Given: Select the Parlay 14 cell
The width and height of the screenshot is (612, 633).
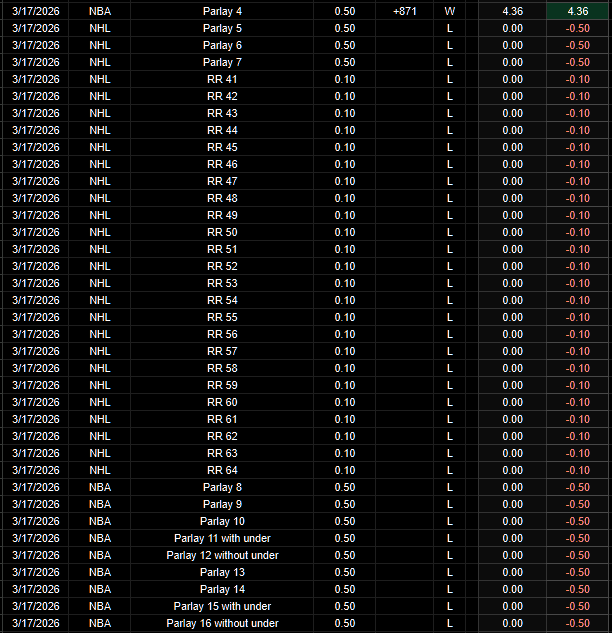Looking at the screenshot, I should (x=222, y=589).
